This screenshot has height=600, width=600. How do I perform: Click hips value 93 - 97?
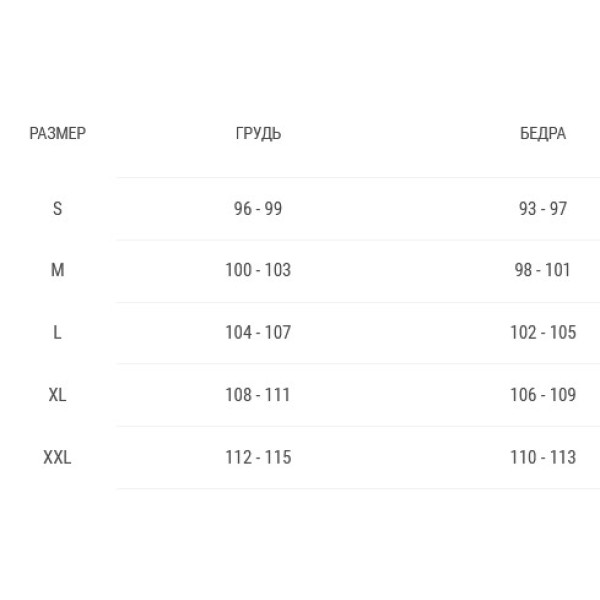tap(543, 209)
